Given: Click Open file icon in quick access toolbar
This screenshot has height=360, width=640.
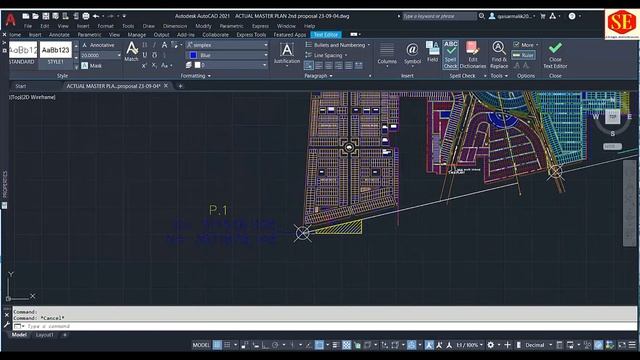Looking at the screenshot, I should pyautogui.click(x=36, y=16).
